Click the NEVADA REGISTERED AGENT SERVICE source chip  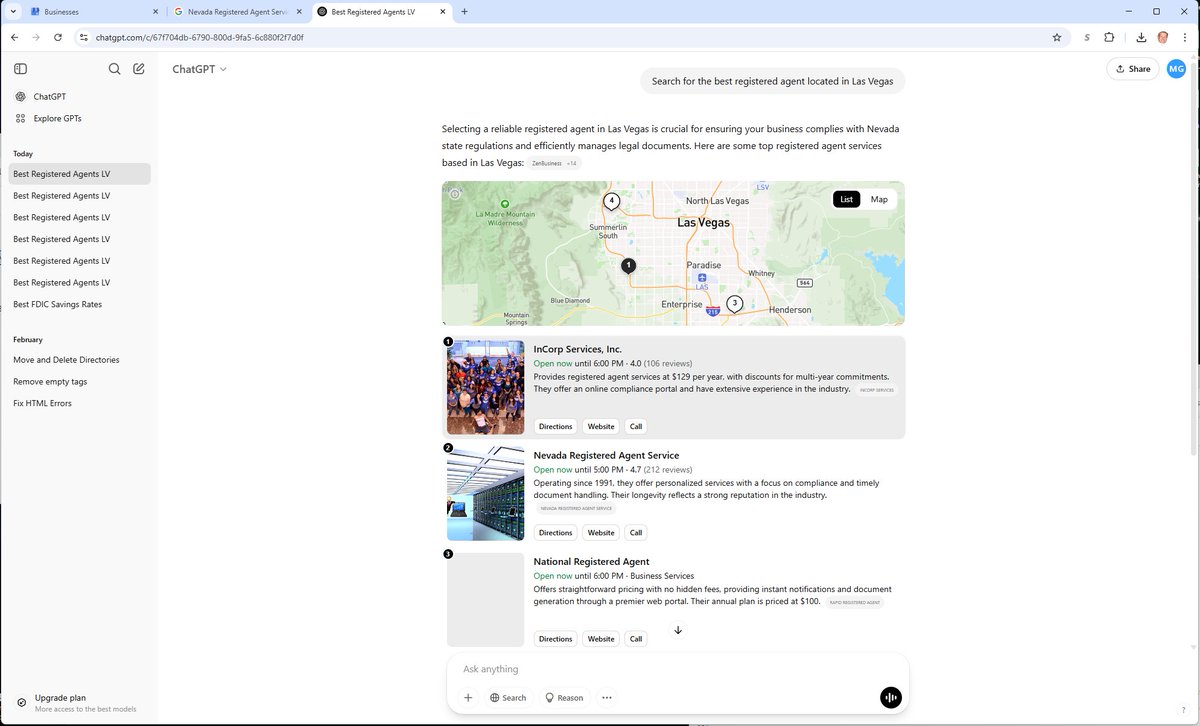point(575,508)
